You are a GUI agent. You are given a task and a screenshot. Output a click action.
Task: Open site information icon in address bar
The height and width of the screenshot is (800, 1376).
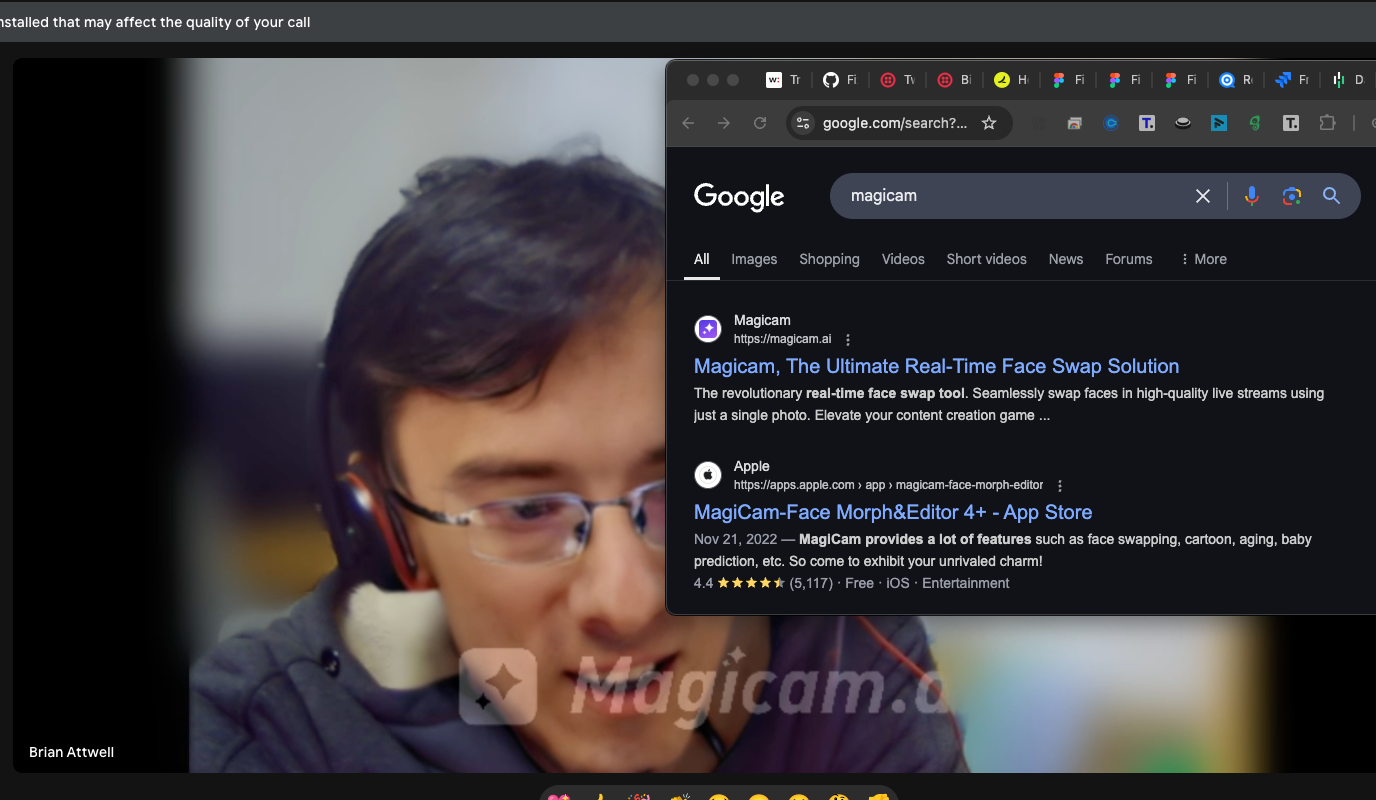tap(802, 123)
